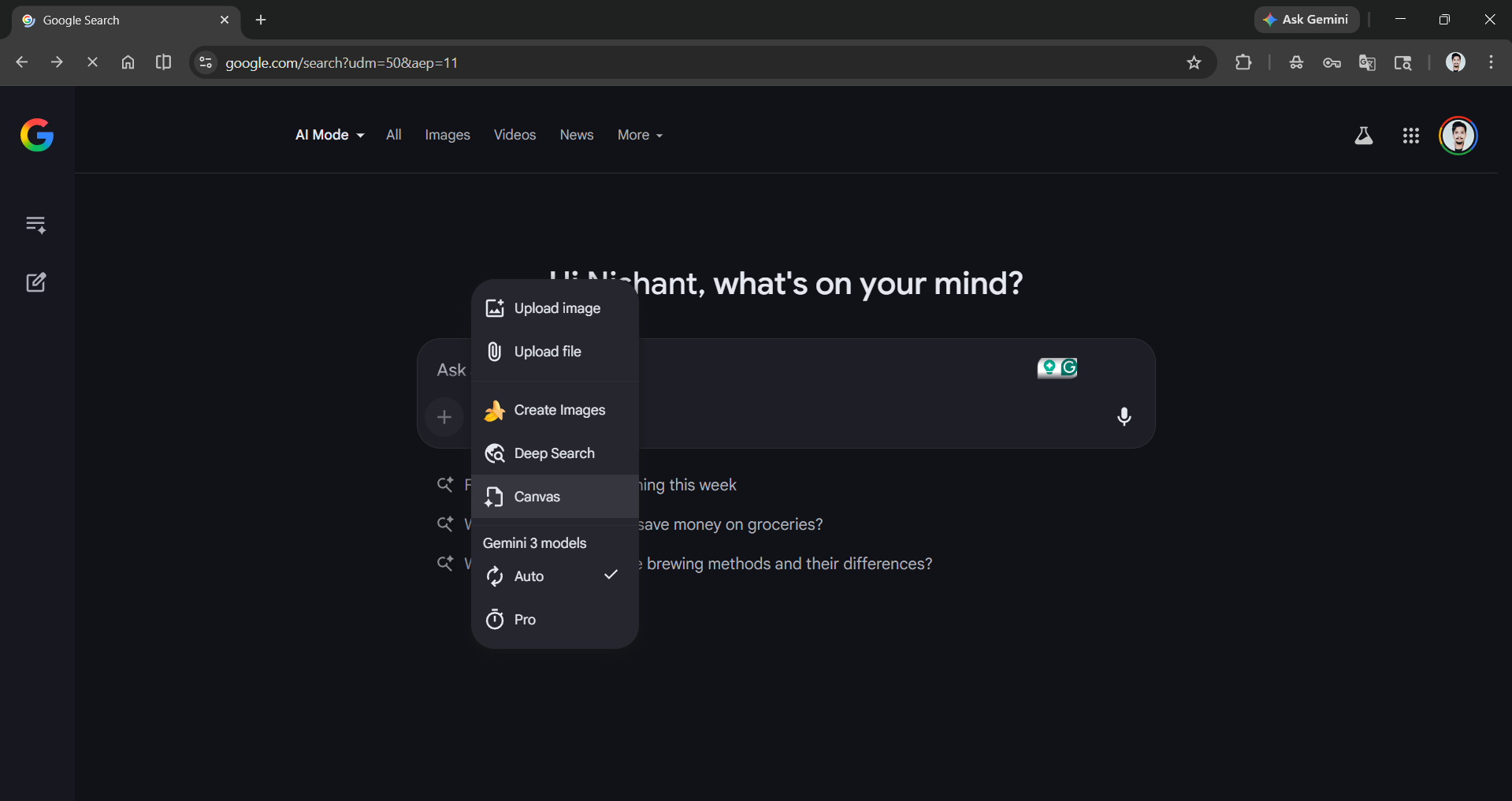Open Deep Search mode

pos(554,453)
